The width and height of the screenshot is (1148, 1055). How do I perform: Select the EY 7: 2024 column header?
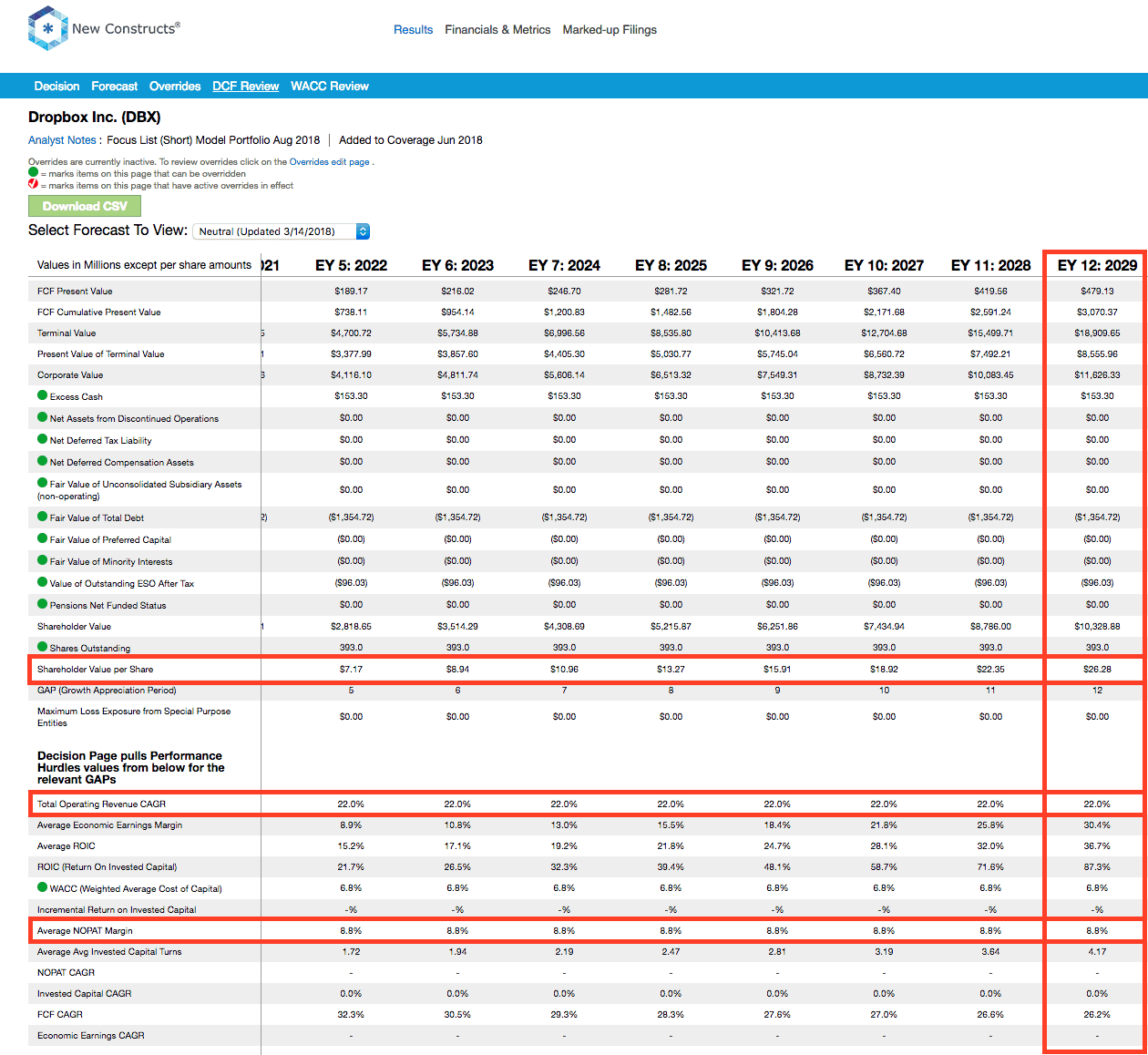564,265
